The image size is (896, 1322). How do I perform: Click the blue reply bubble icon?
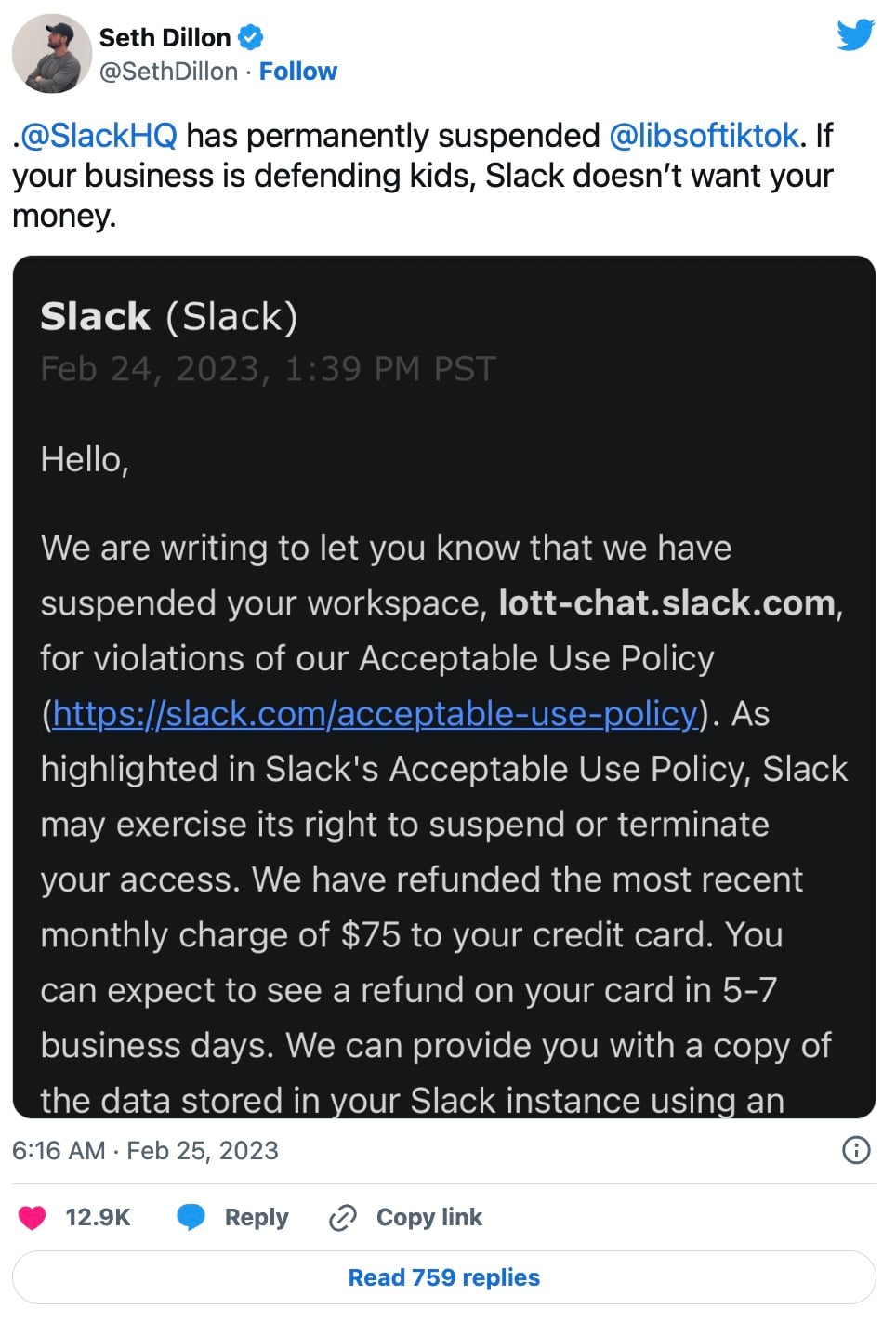pyautogui.click(x=191, y=1217)
